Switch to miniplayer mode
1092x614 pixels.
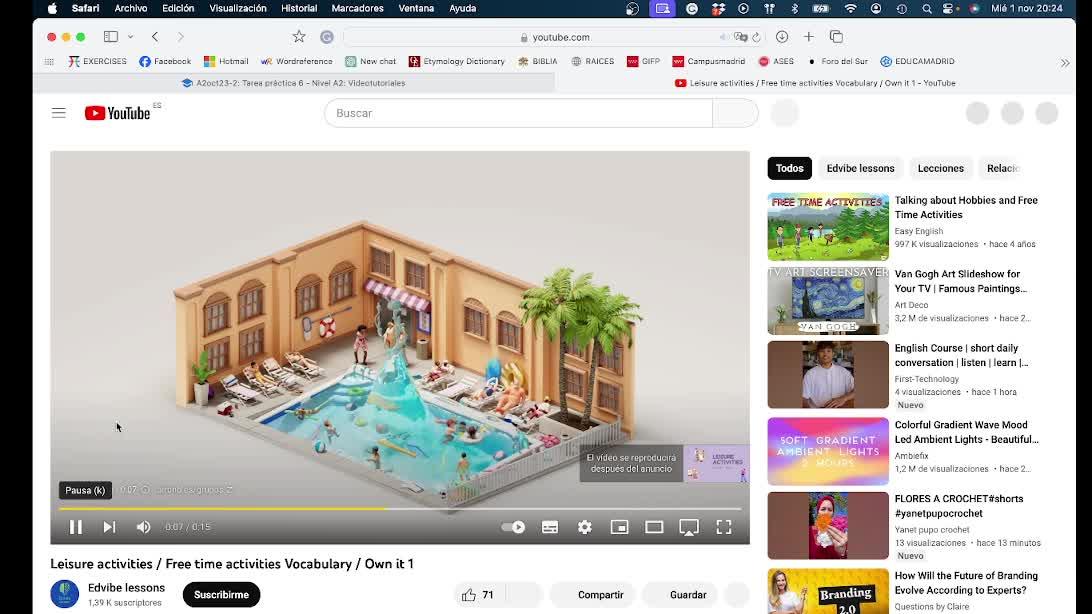pos(619,527)
